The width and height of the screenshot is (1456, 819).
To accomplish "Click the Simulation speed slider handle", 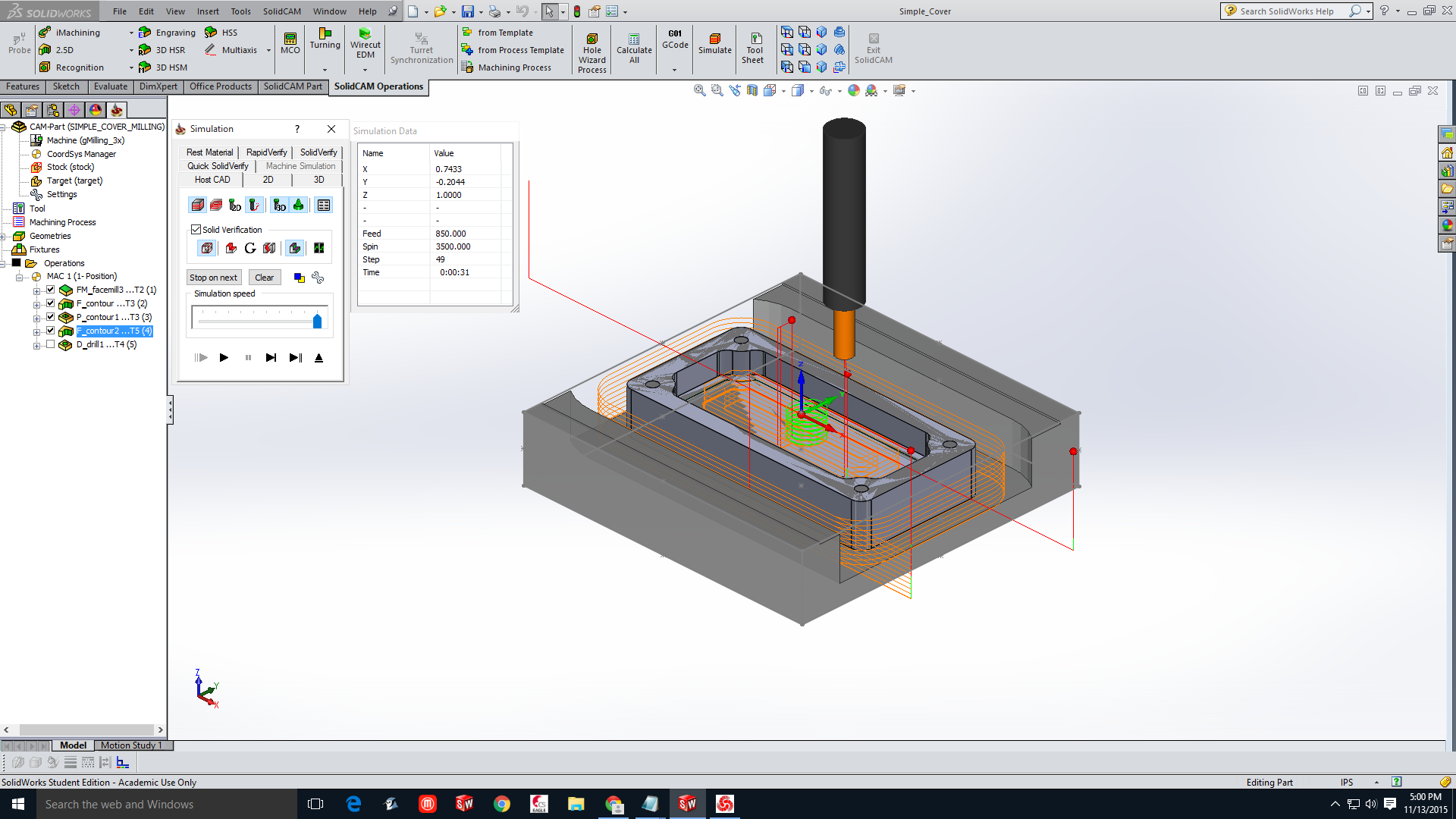I will point(317,321).
